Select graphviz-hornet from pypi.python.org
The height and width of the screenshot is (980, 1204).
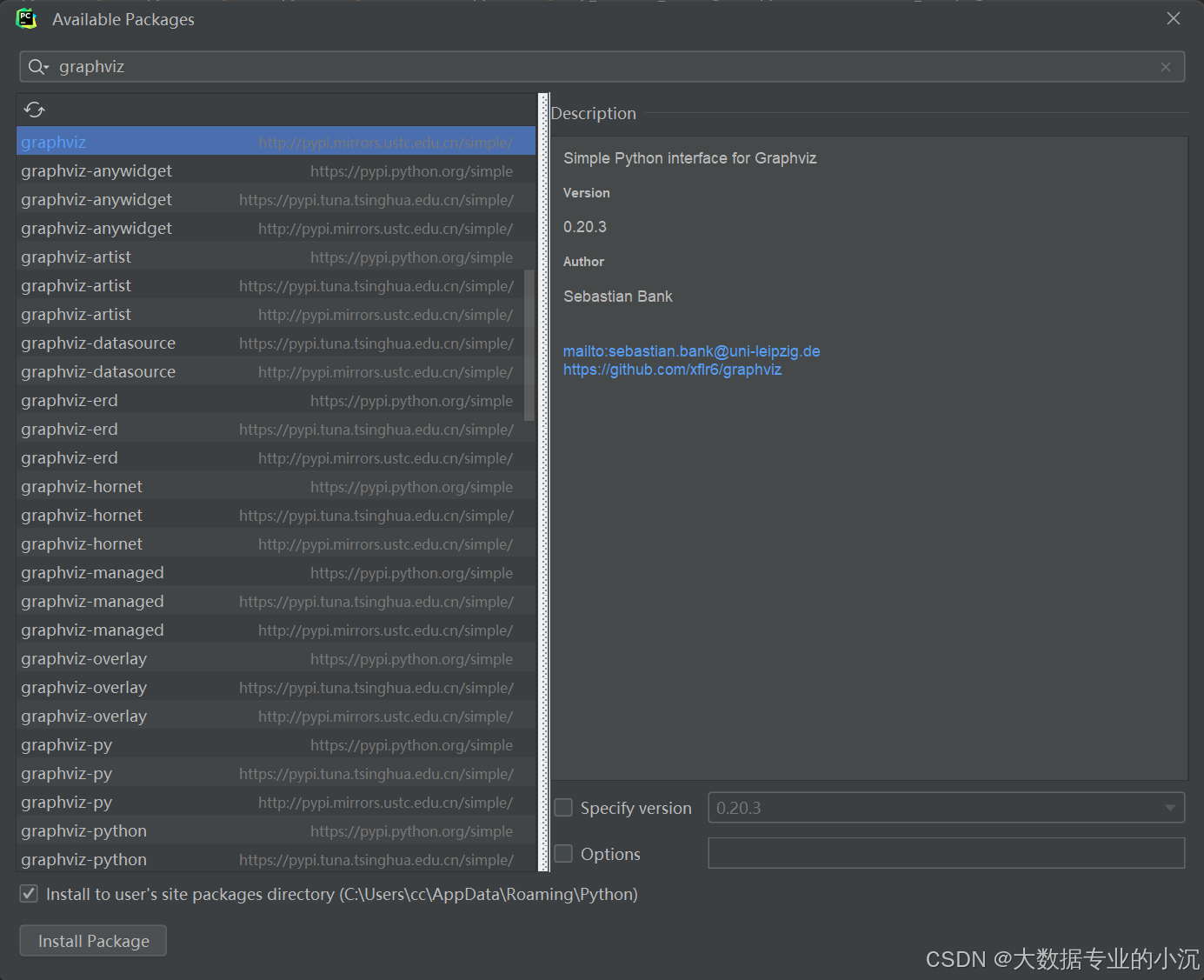[x=276, y=486]
